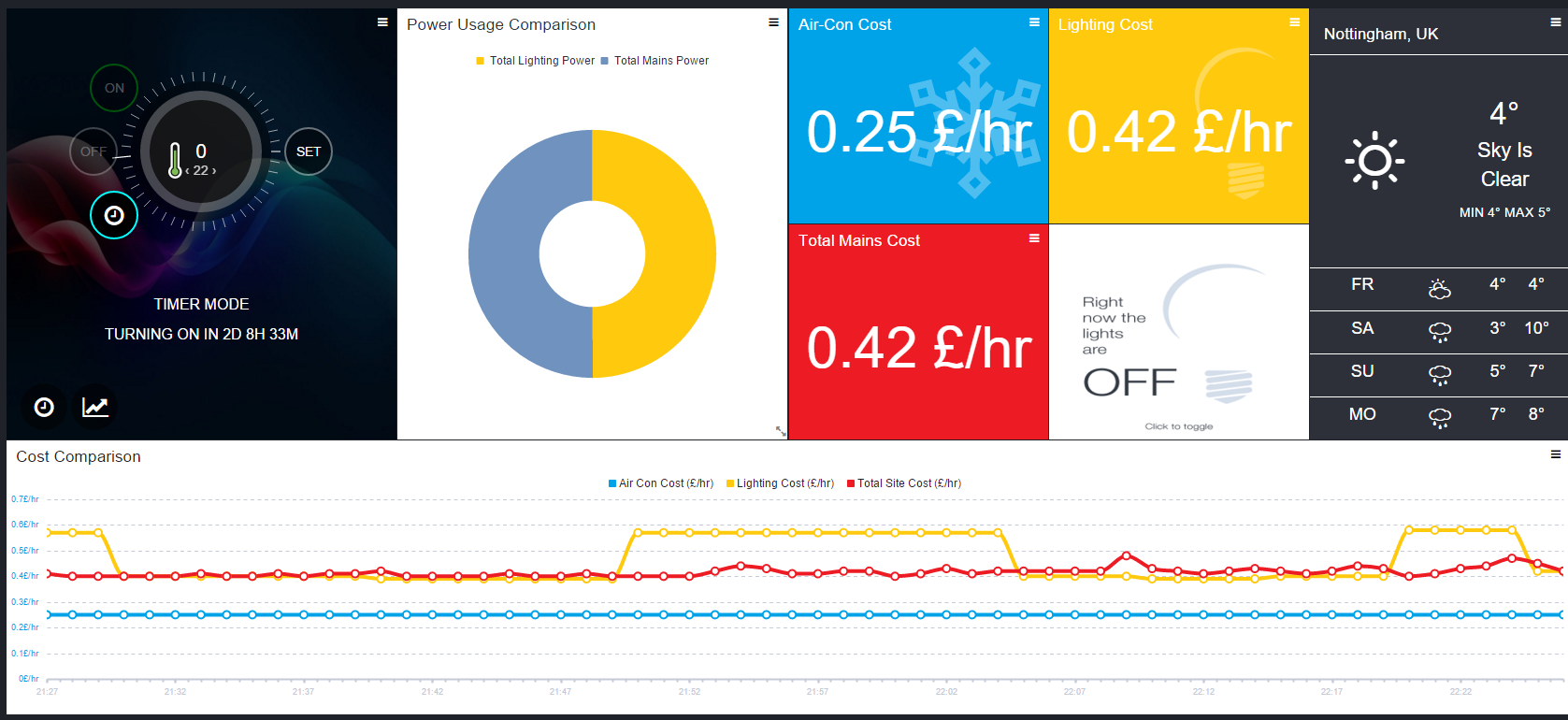
Task: Click Friday forecast weather icon
Action: (1440, 289)
